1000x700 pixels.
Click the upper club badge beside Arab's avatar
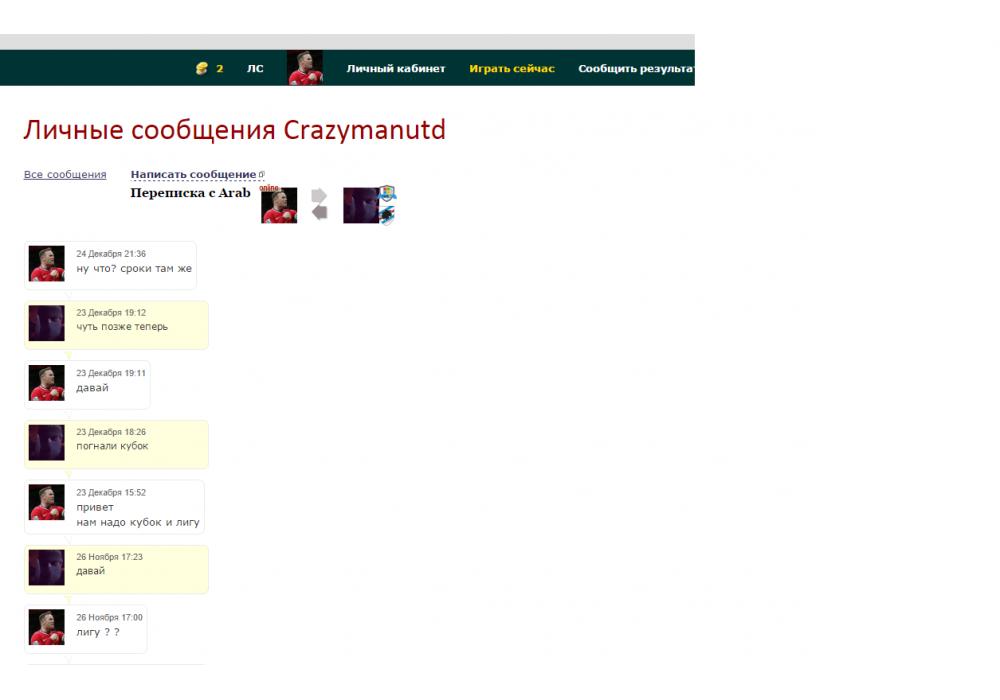(387, 193)
